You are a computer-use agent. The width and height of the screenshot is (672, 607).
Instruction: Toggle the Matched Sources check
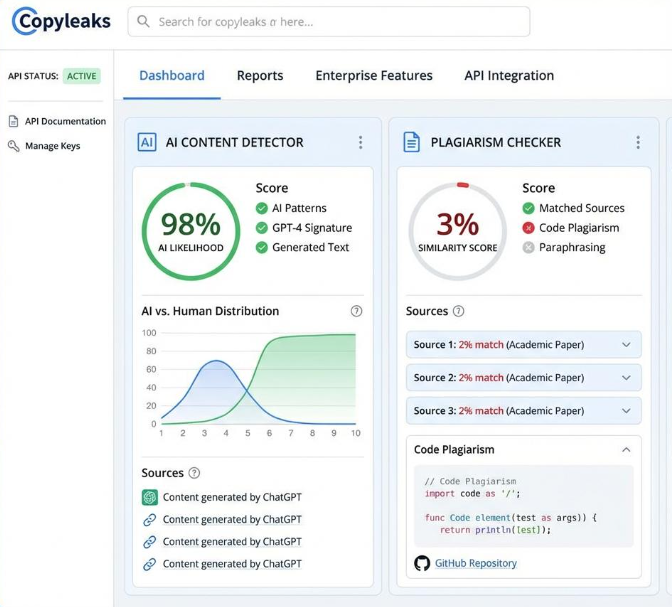pos(528,208)
